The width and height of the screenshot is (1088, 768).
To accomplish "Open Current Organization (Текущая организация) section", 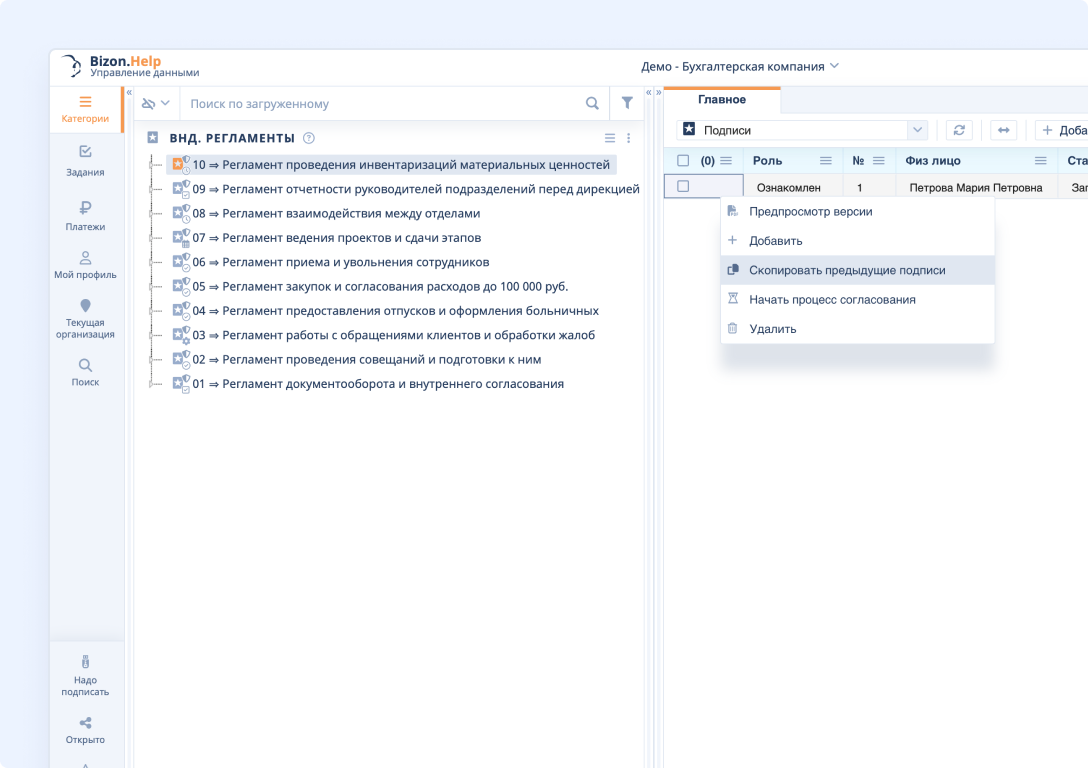I will [x=85, y=318].
